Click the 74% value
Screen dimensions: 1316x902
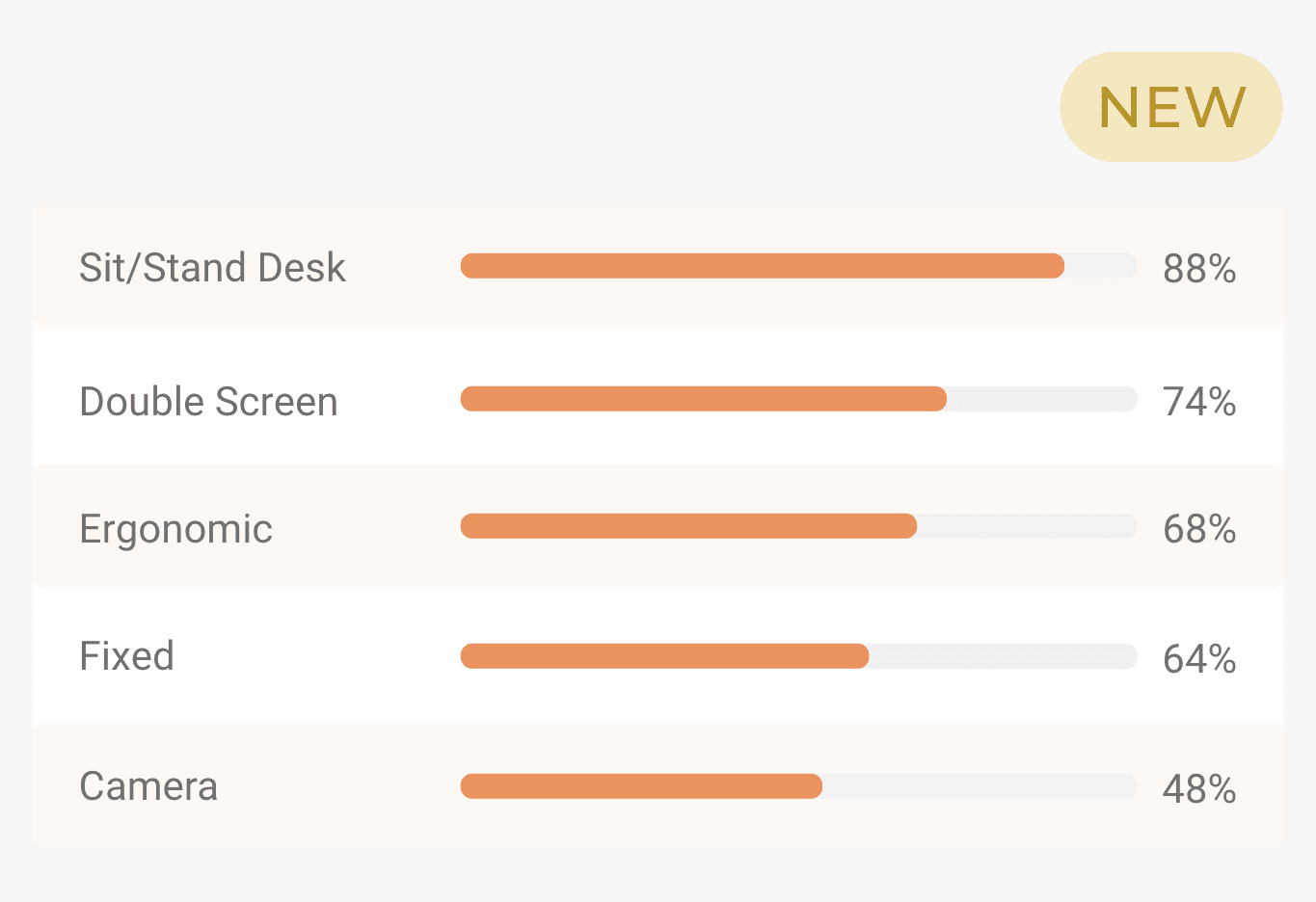coord(1199,402)
